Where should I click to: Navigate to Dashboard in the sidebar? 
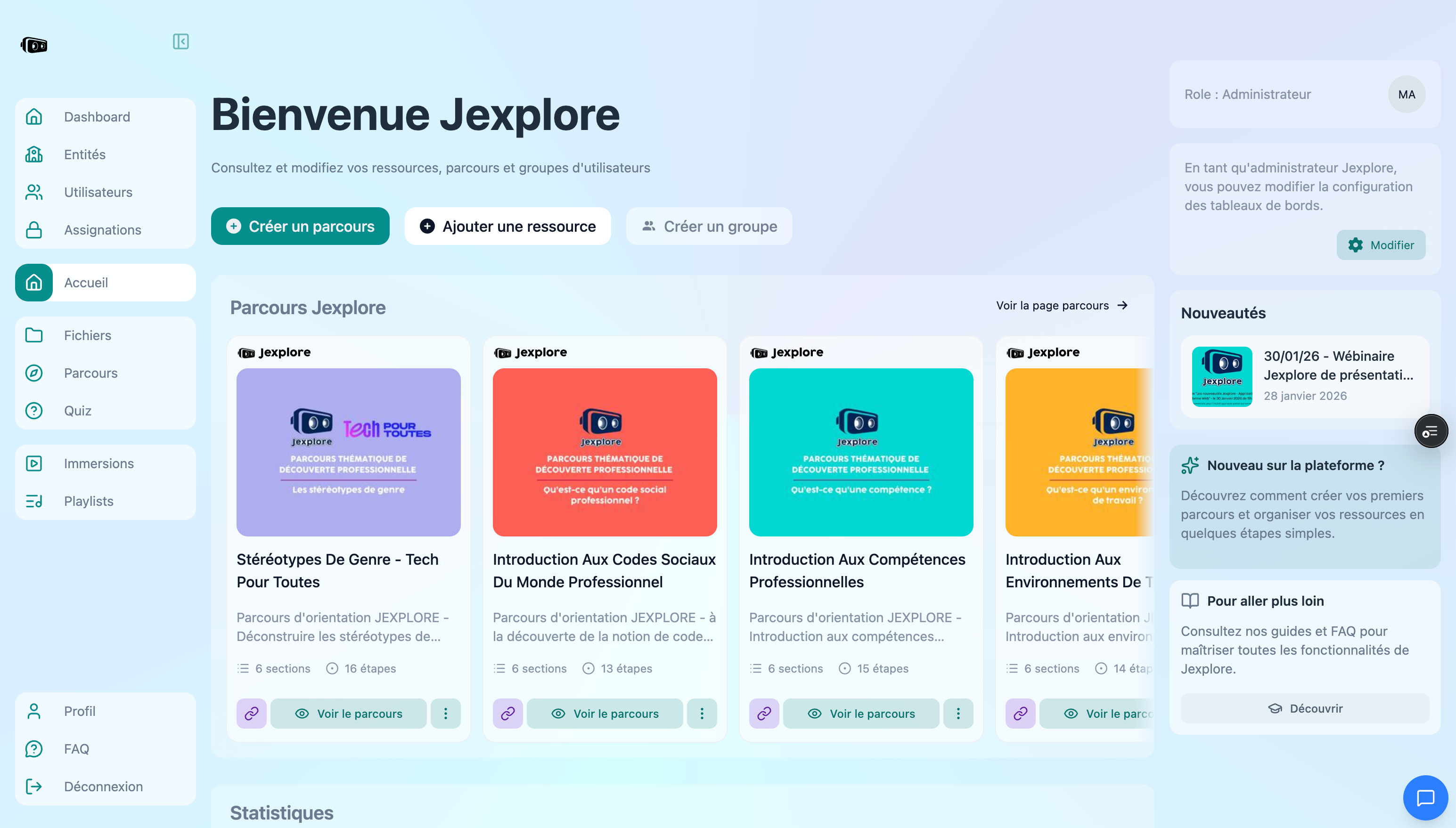[97, 117]
